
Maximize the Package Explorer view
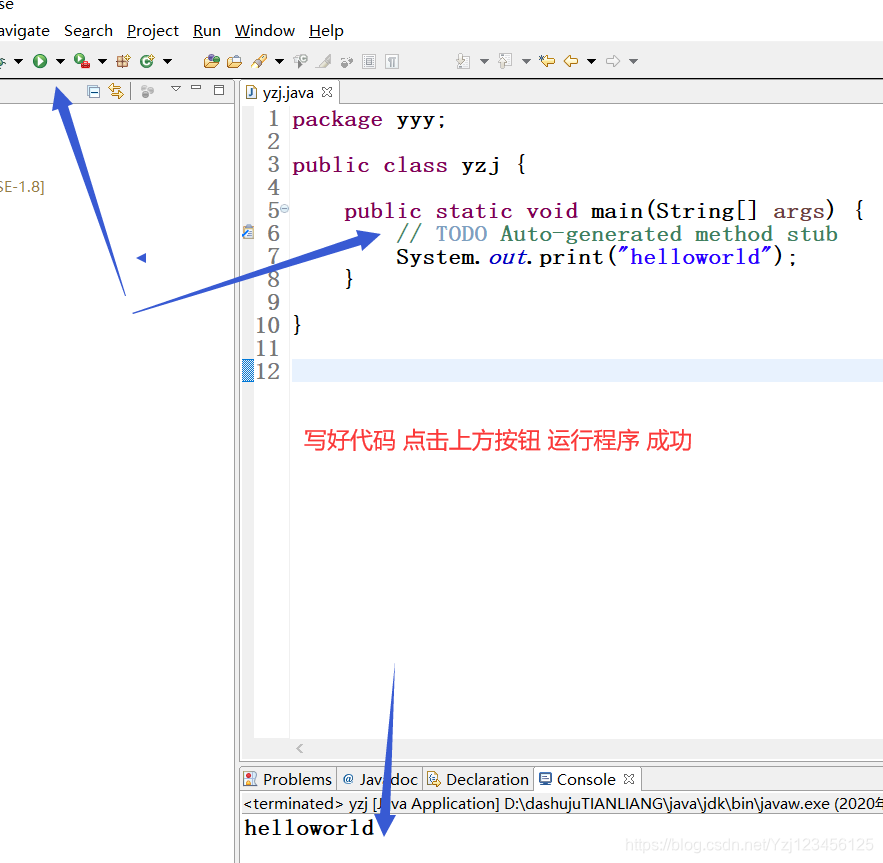click(x=219, y=90)
